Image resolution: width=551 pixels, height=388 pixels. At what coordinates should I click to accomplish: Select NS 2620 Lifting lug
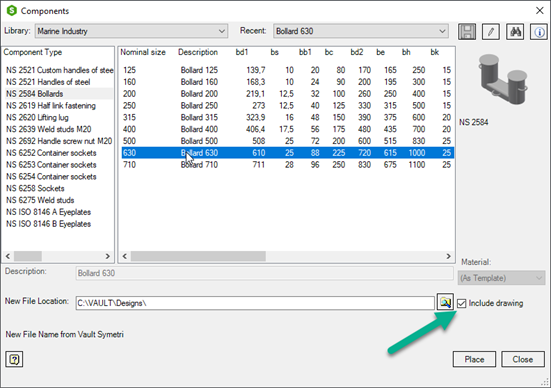click(x=37, y=117)
